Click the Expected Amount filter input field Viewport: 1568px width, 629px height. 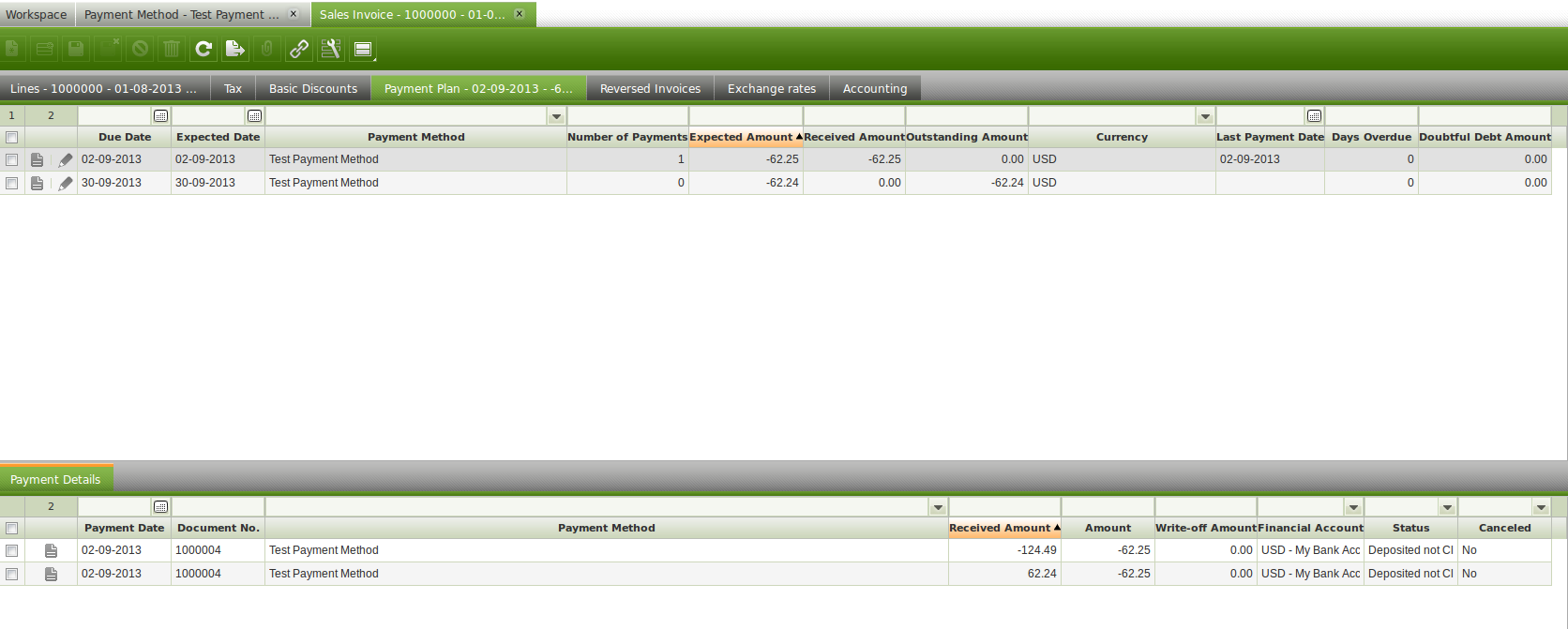(746, 116)
